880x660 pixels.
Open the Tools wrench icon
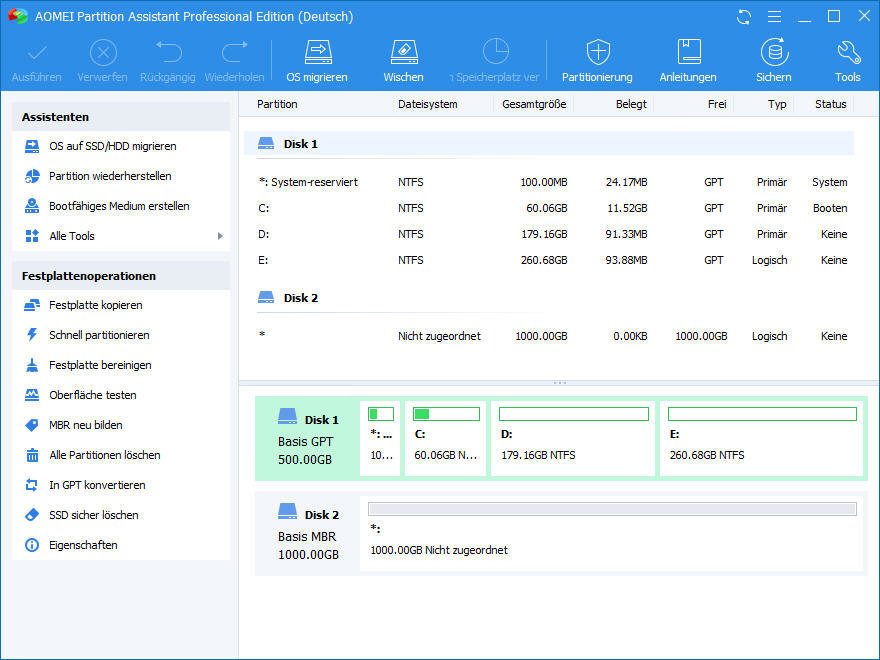847,52
